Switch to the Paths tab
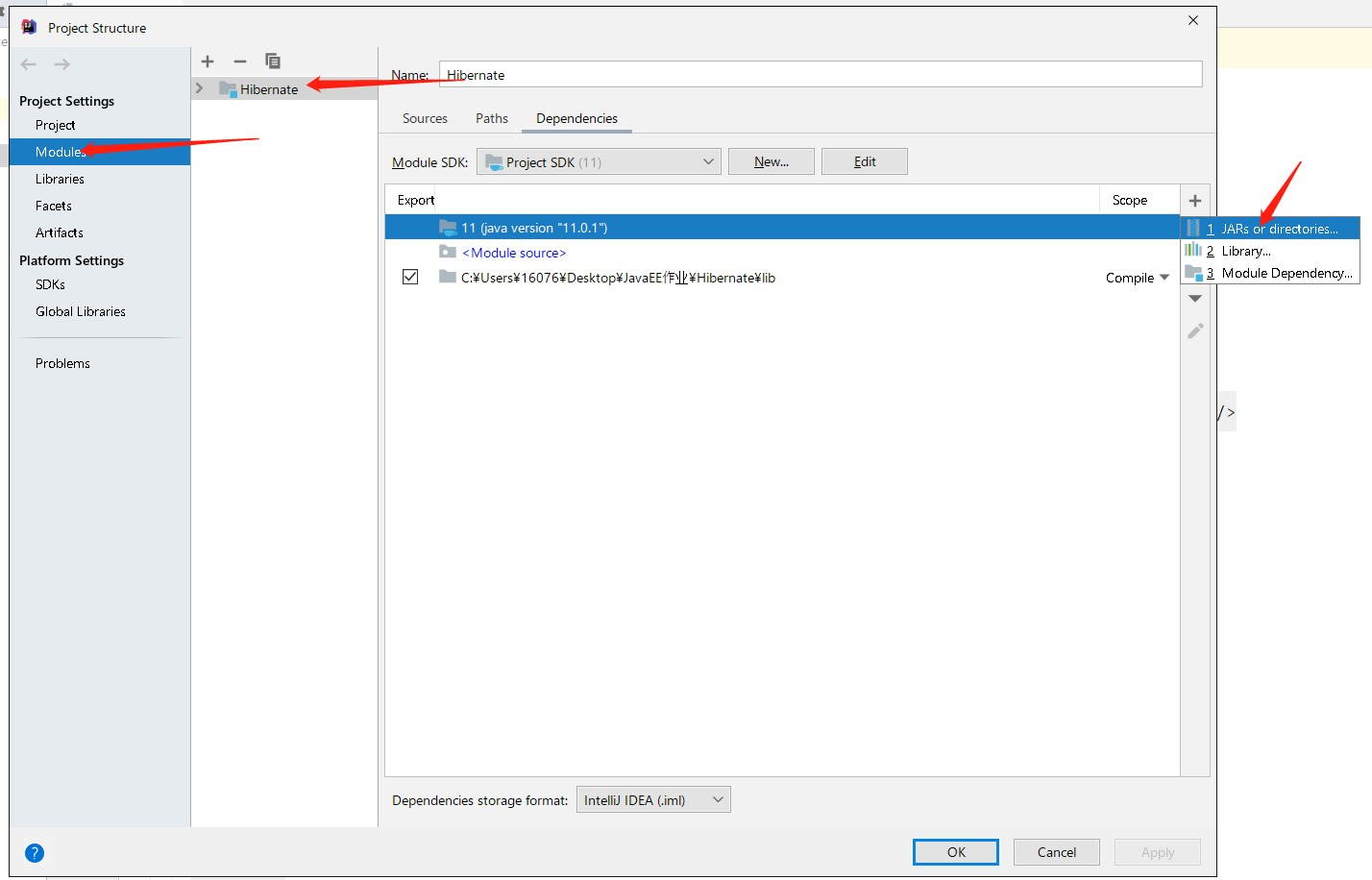This screenshot has width=1372, height=880. pos(492,118)
